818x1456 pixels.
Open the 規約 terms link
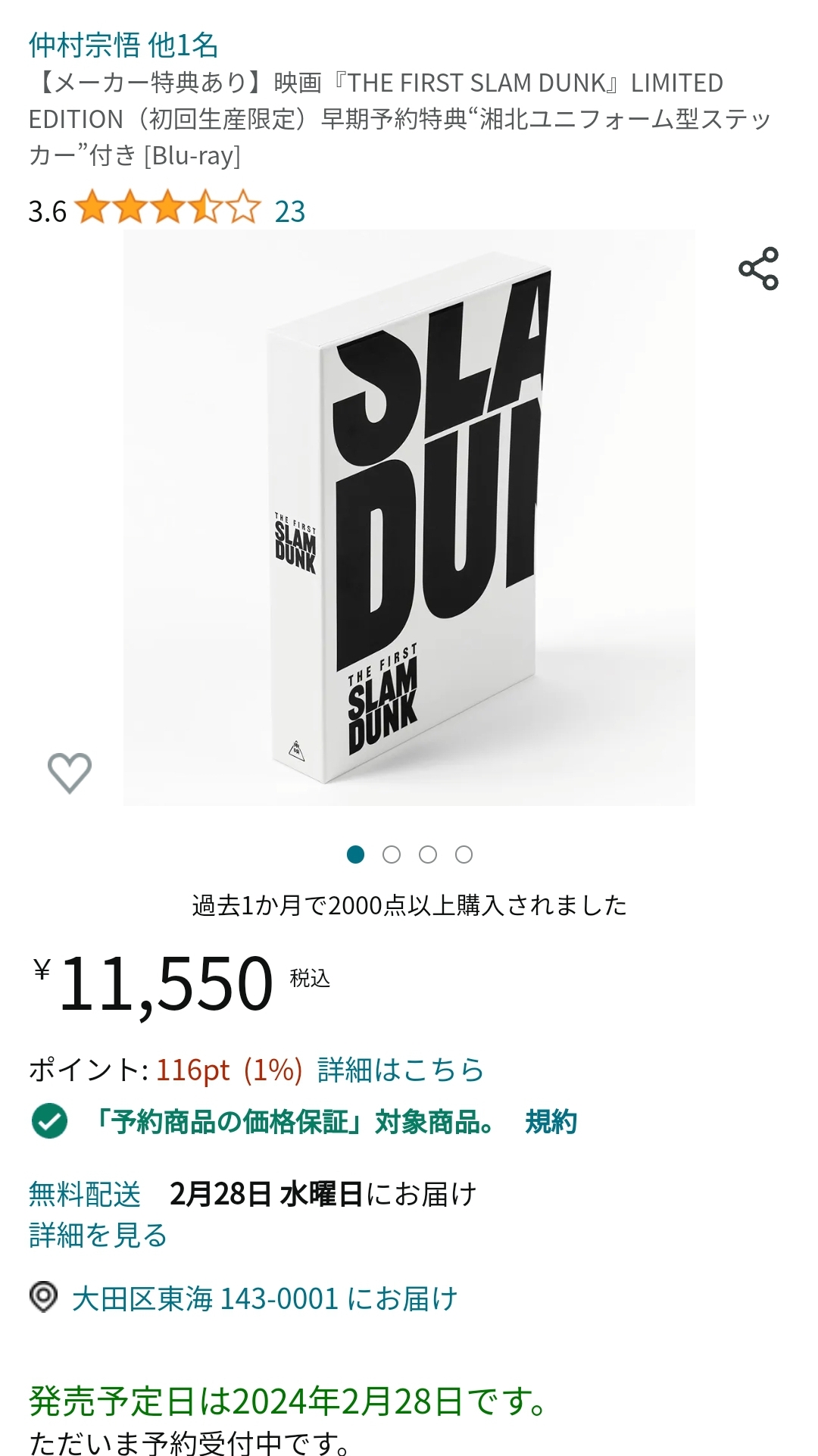click(x=551, y=1121)
